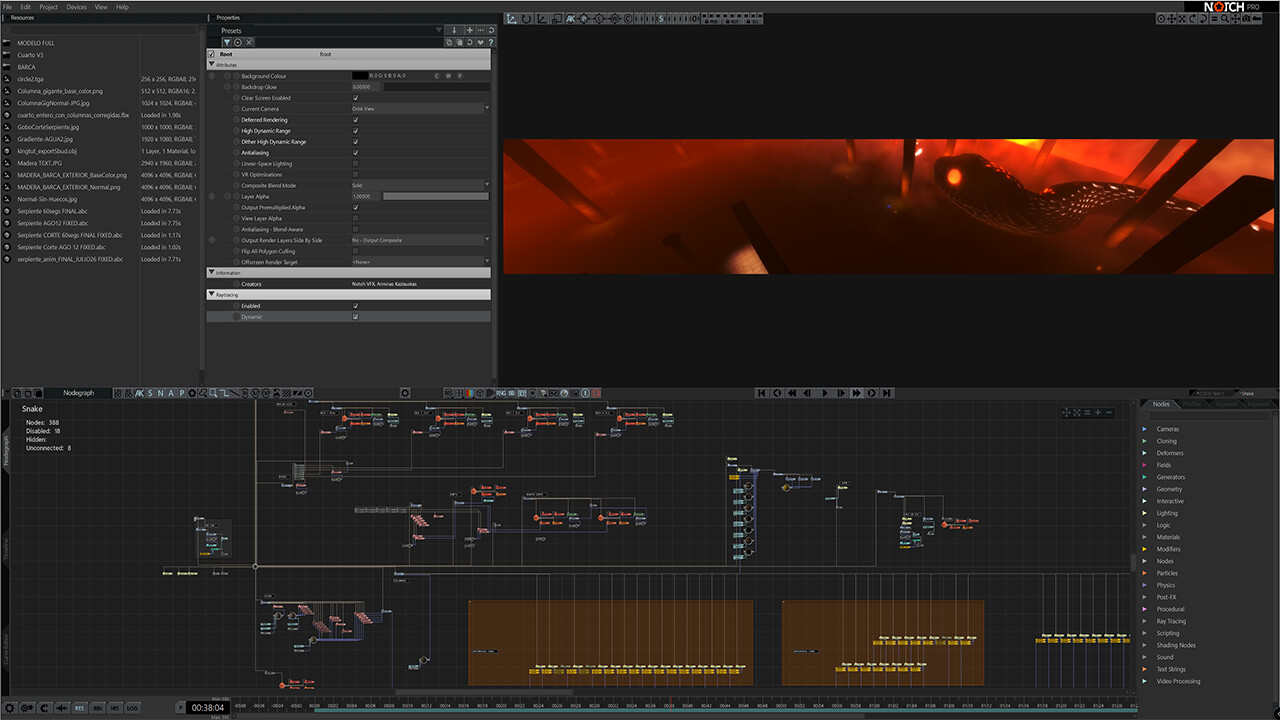Viewport: 1280px width, 720px height.
Task: Jump to the timeline start
Action: tap(762, 393)
